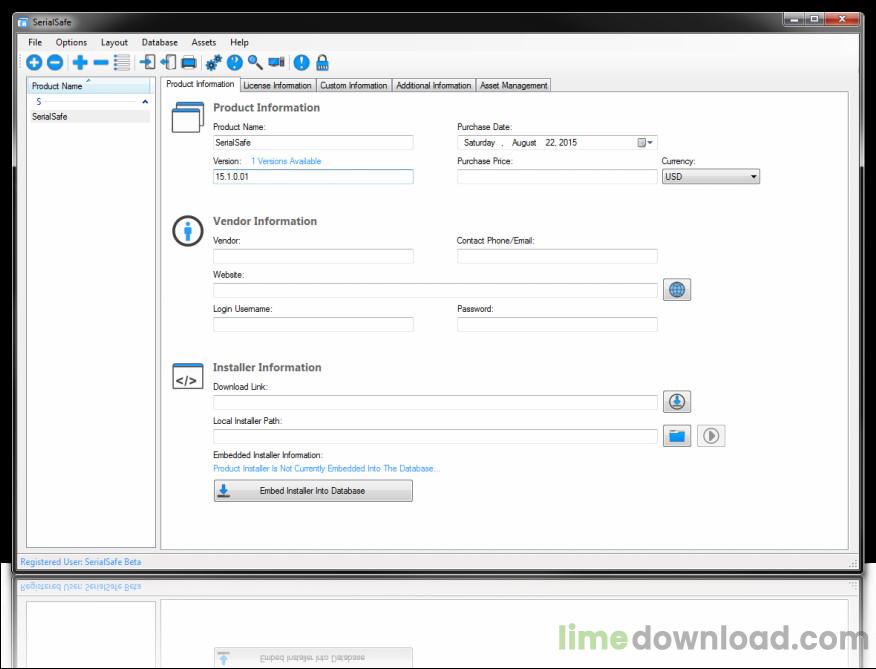Click the play icon beside installer path
Image resolution: width=876 pixels, height=669 pixels.
click(x=710, y=436)
